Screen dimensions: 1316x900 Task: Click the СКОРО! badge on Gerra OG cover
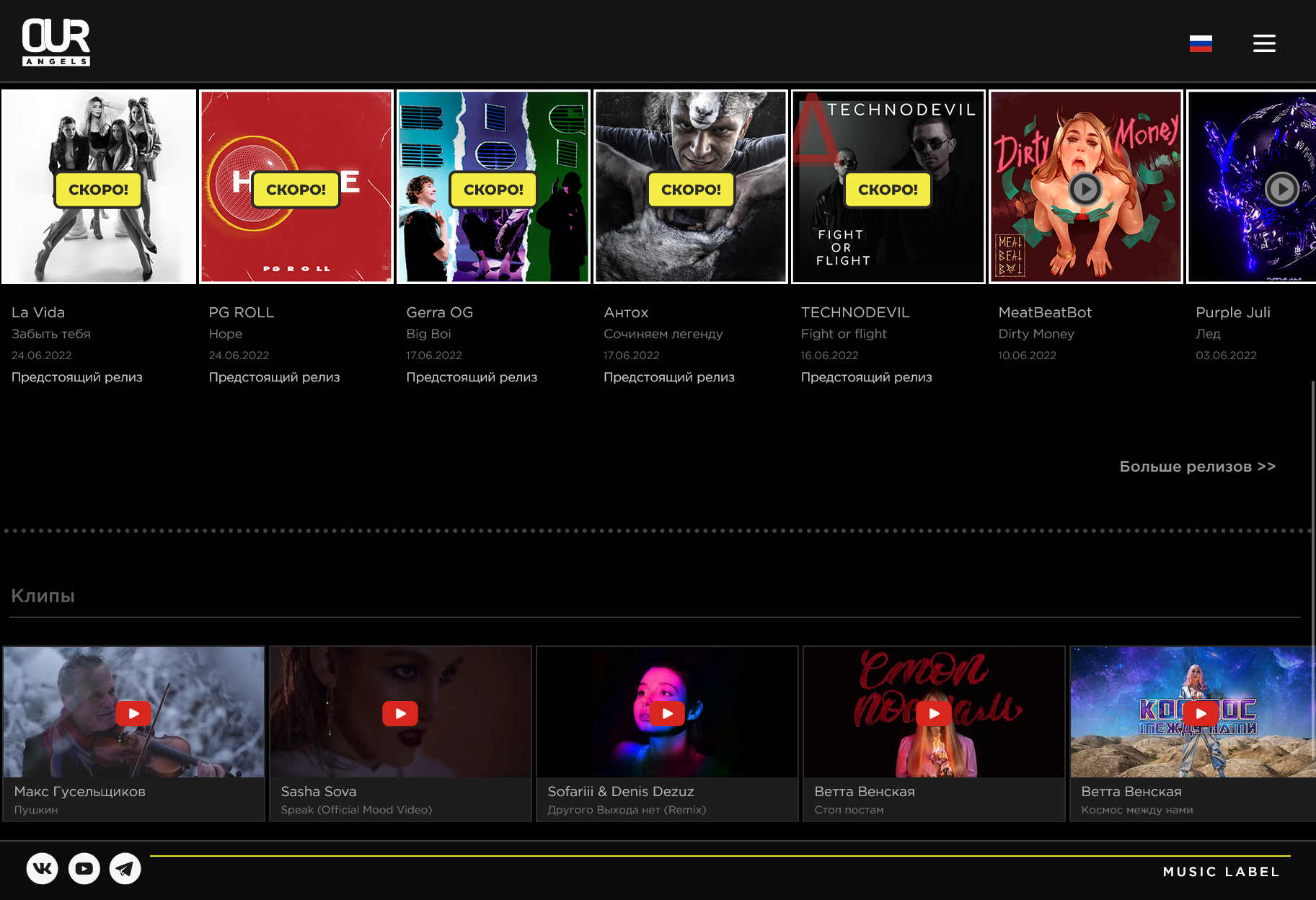click(x=493, y=190)
